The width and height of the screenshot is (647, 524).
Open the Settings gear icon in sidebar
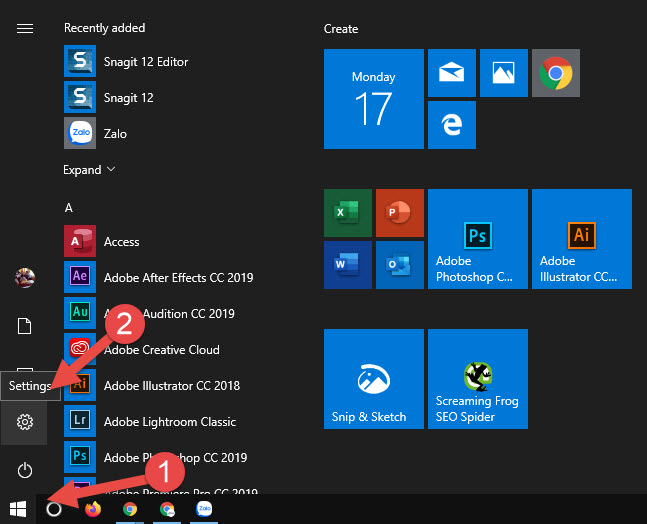tap(24, 423)
